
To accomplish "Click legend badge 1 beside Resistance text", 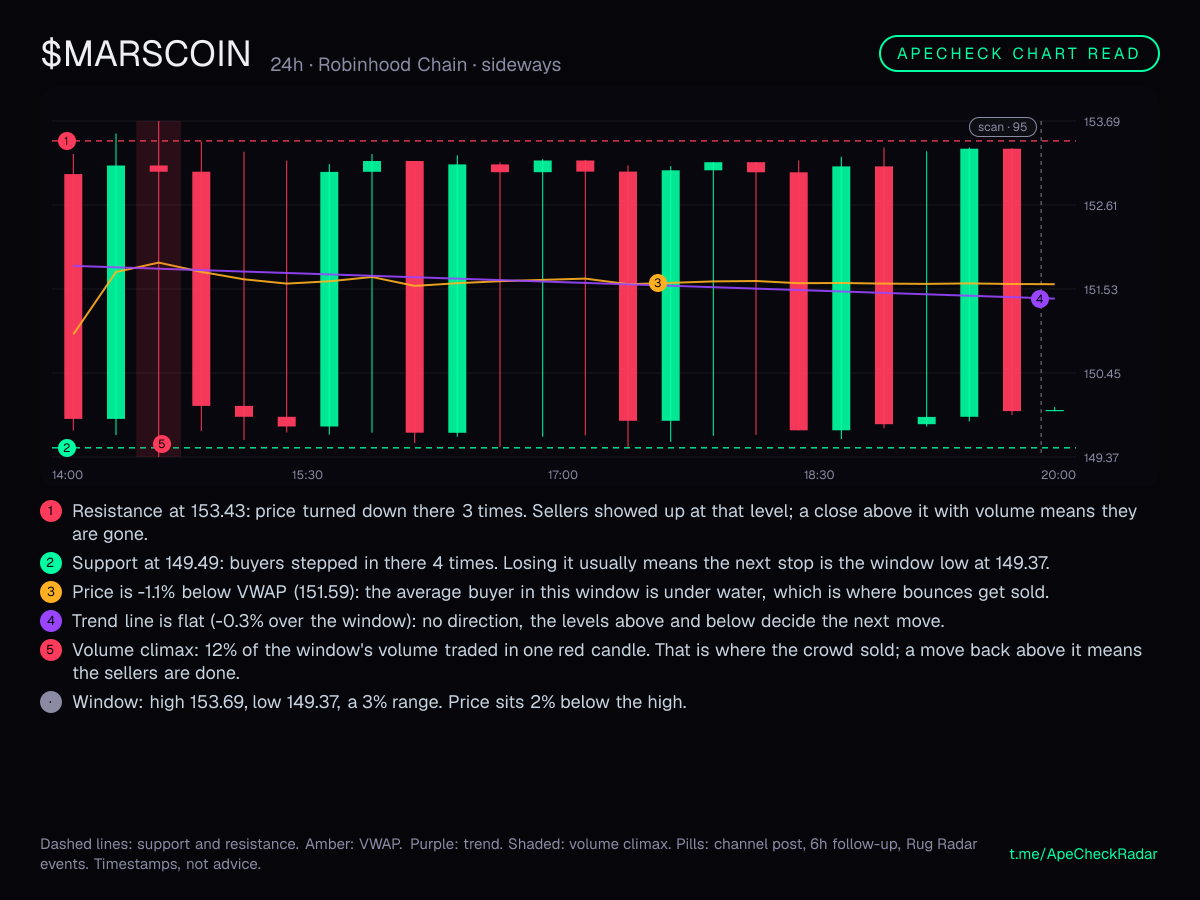I will coord(51,511).
